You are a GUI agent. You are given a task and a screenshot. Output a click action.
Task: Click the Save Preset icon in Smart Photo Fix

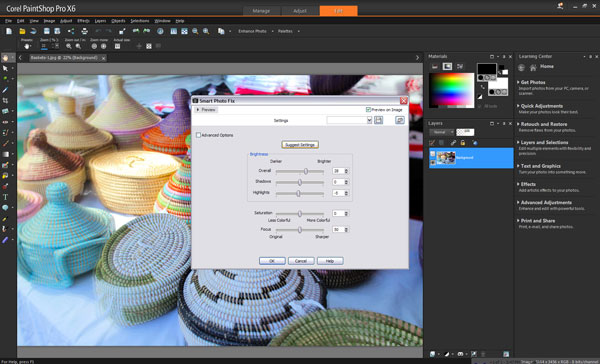tap(378, 120)
